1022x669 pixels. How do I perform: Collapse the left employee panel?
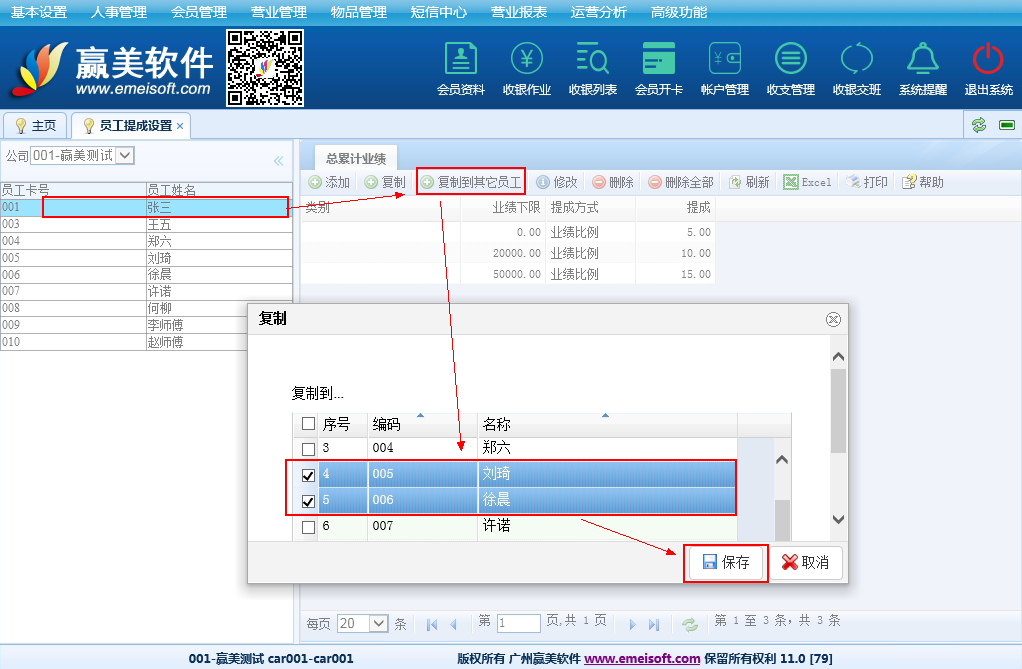point(278,160)
